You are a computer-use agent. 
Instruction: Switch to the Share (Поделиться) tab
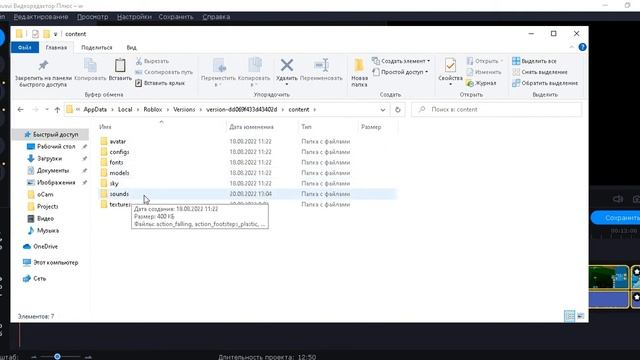tap(96, 47)
